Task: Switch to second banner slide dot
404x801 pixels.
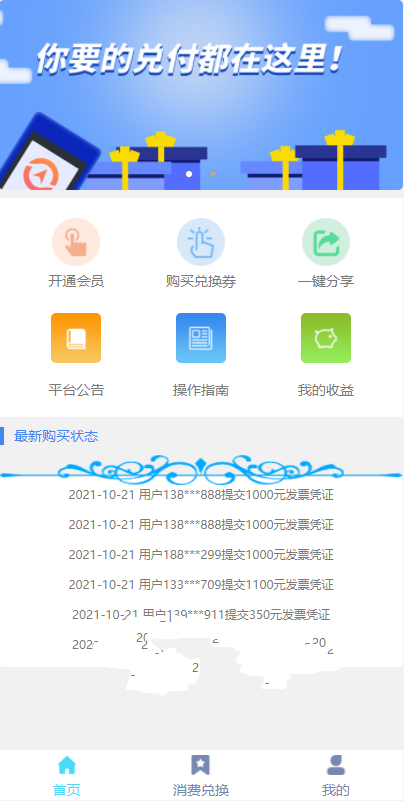Action: point(213,174)
